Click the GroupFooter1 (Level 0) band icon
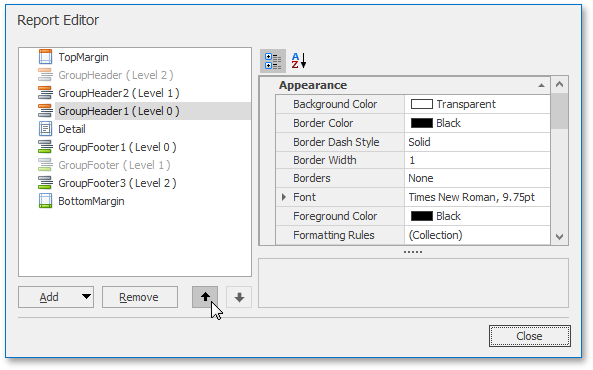Screen dimensions: 593x370 coord(45,147)
